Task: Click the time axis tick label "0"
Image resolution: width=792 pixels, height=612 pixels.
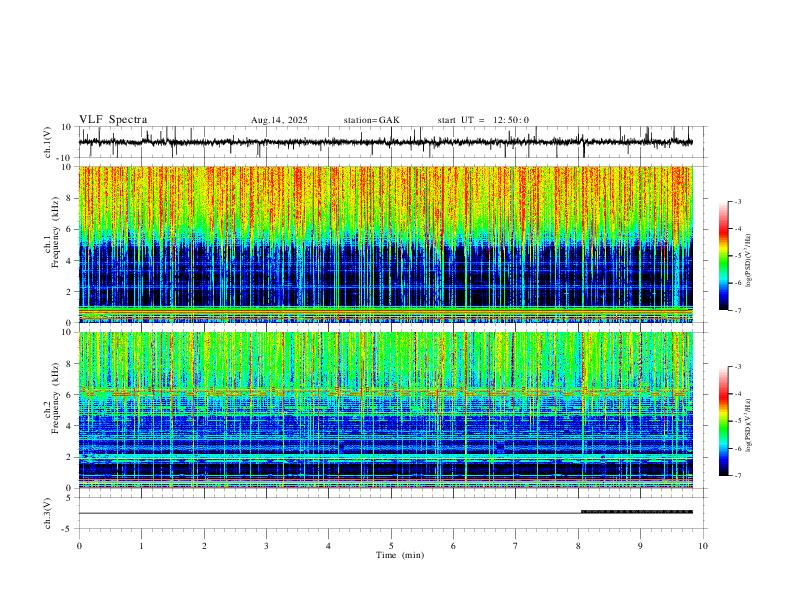Action: click(x=79, y=546)
